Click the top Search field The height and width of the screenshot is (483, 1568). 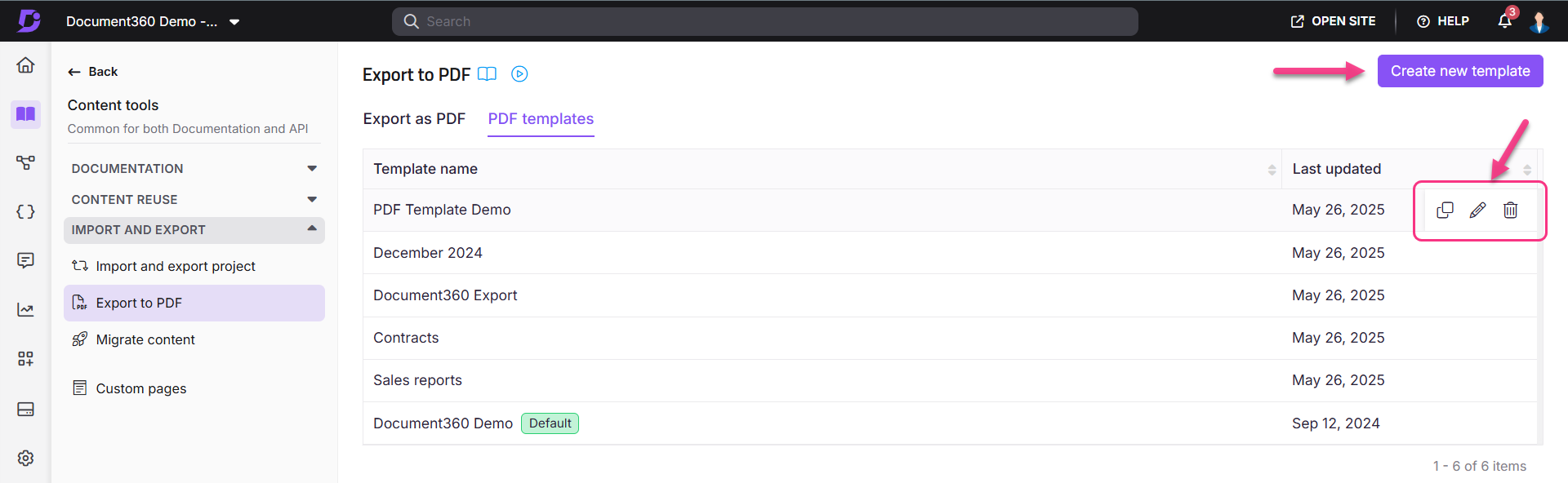pyautogui.click(x=764, y=21)
